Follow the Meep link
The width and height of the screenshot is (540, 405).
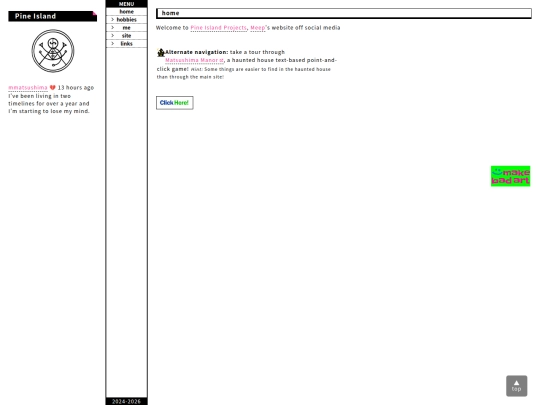tap(258, 28)
